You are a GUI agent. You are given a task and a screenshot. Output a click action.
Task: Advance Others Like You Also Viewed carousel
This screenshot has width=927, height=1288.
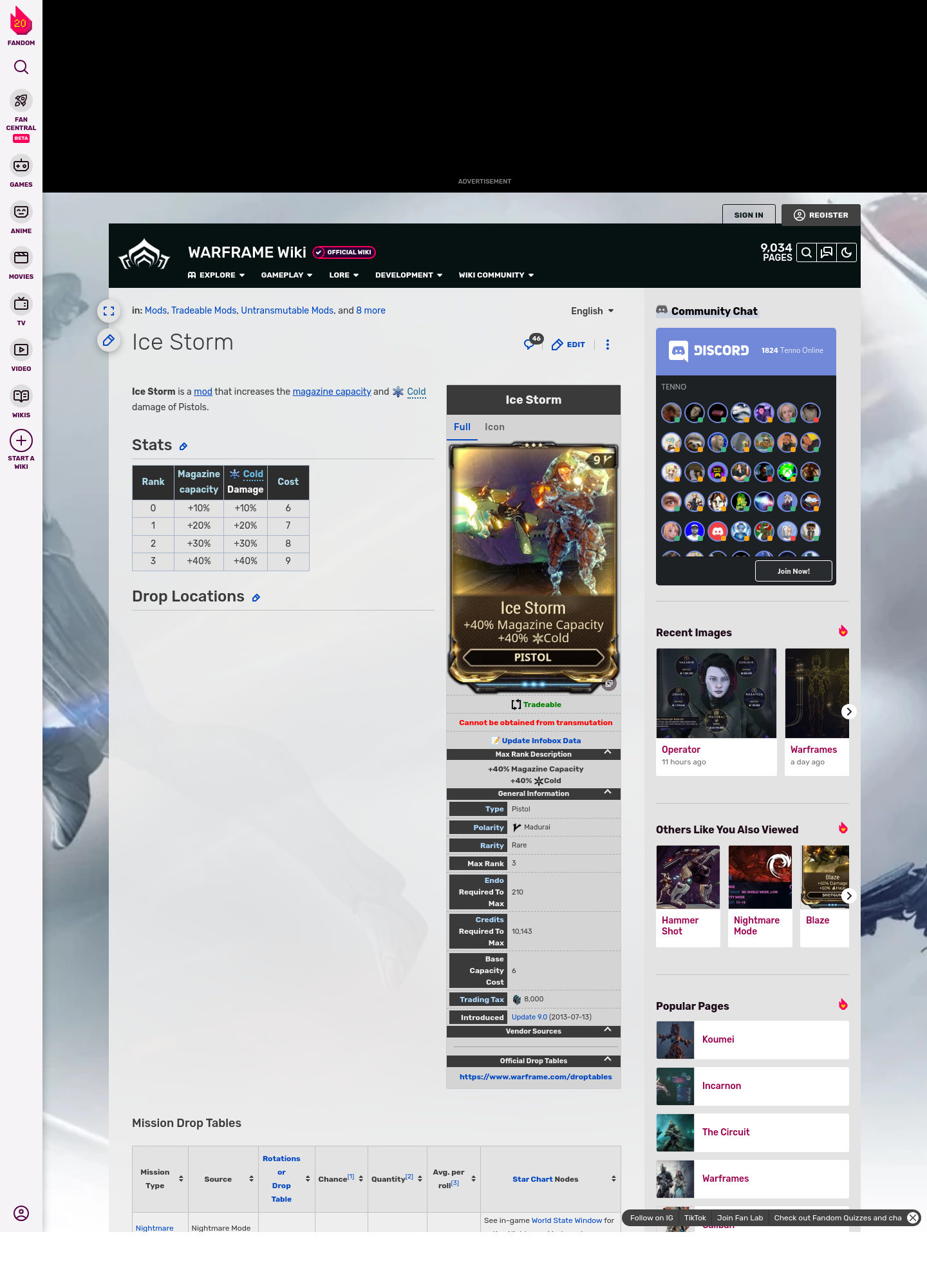click(848, 896)
